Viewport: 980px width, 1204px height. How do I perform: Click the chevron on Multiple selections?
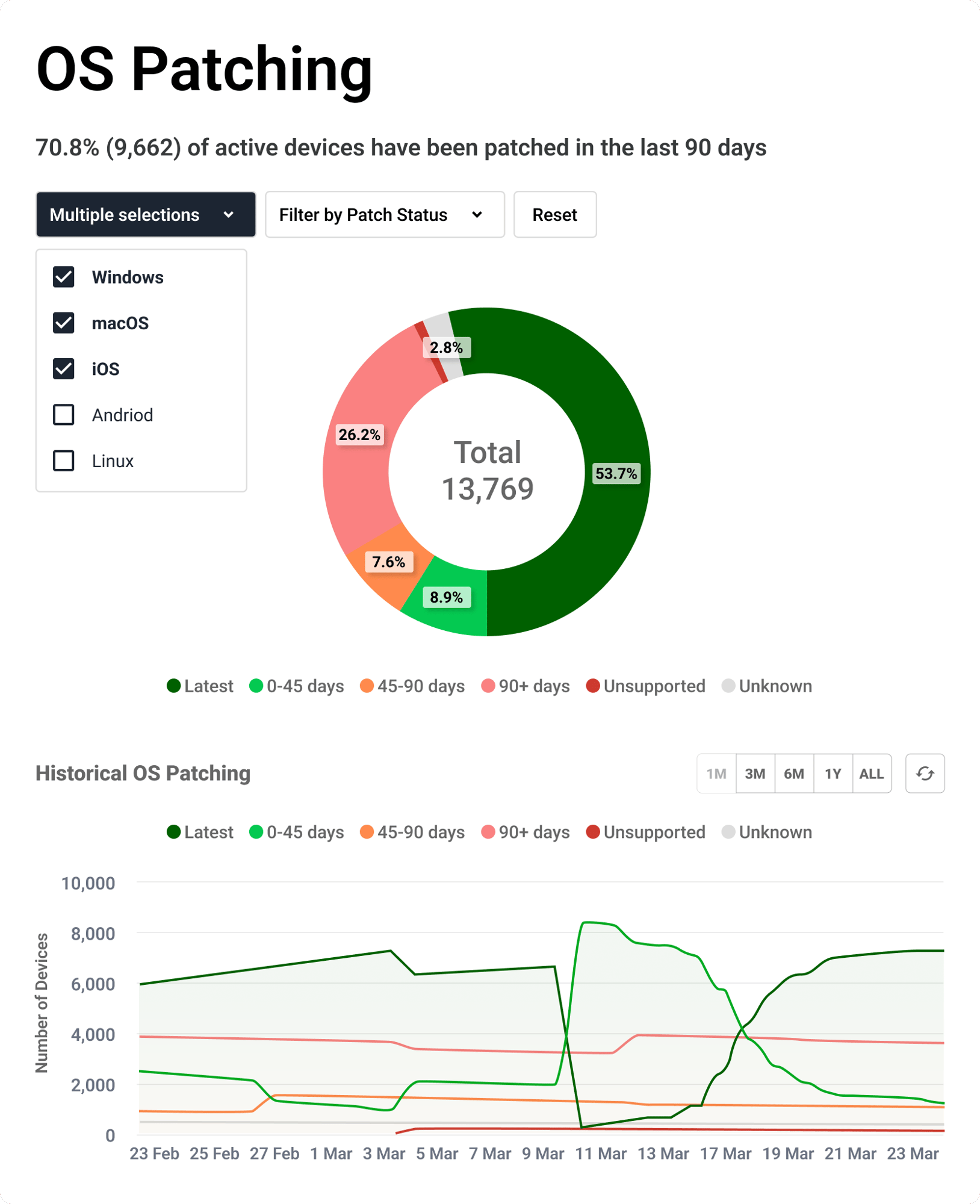[229, 215]
